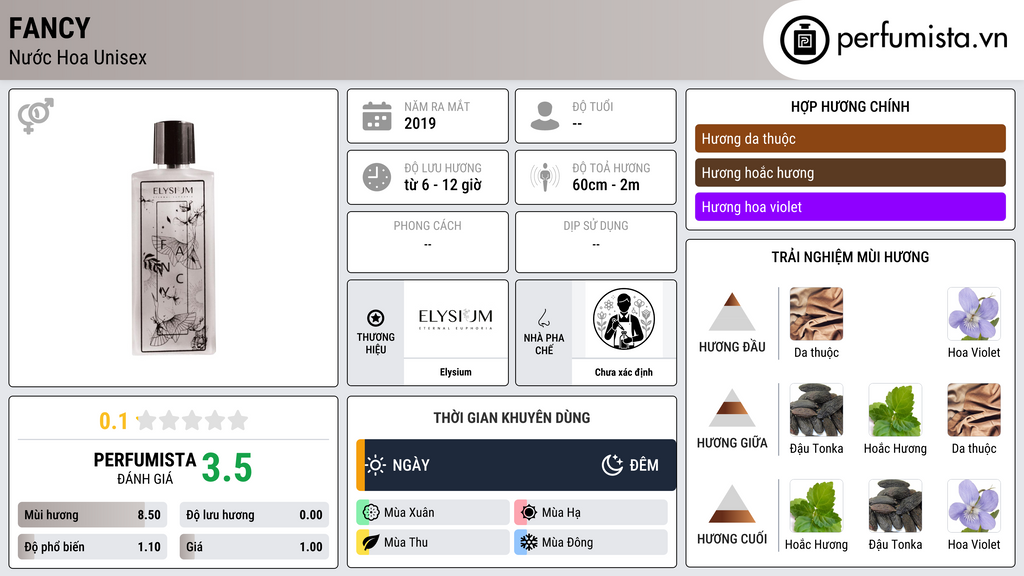Click the purple Hương hoa violet bar
The image size is (1024, 576).
point(850,206)
